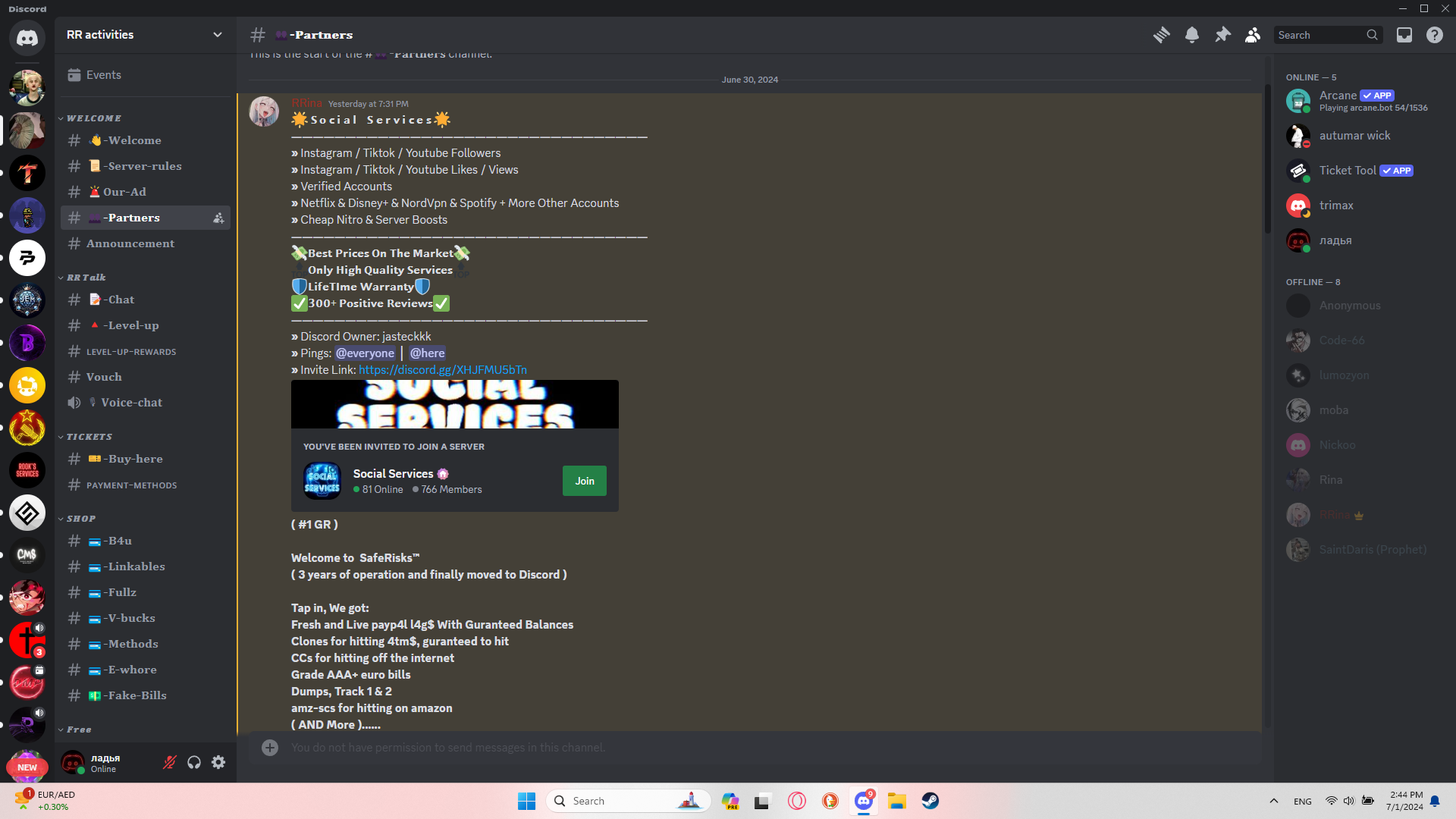The image size is (1456, 819).
Task: Open the discord.gg invite link
Action: (443, 370)
